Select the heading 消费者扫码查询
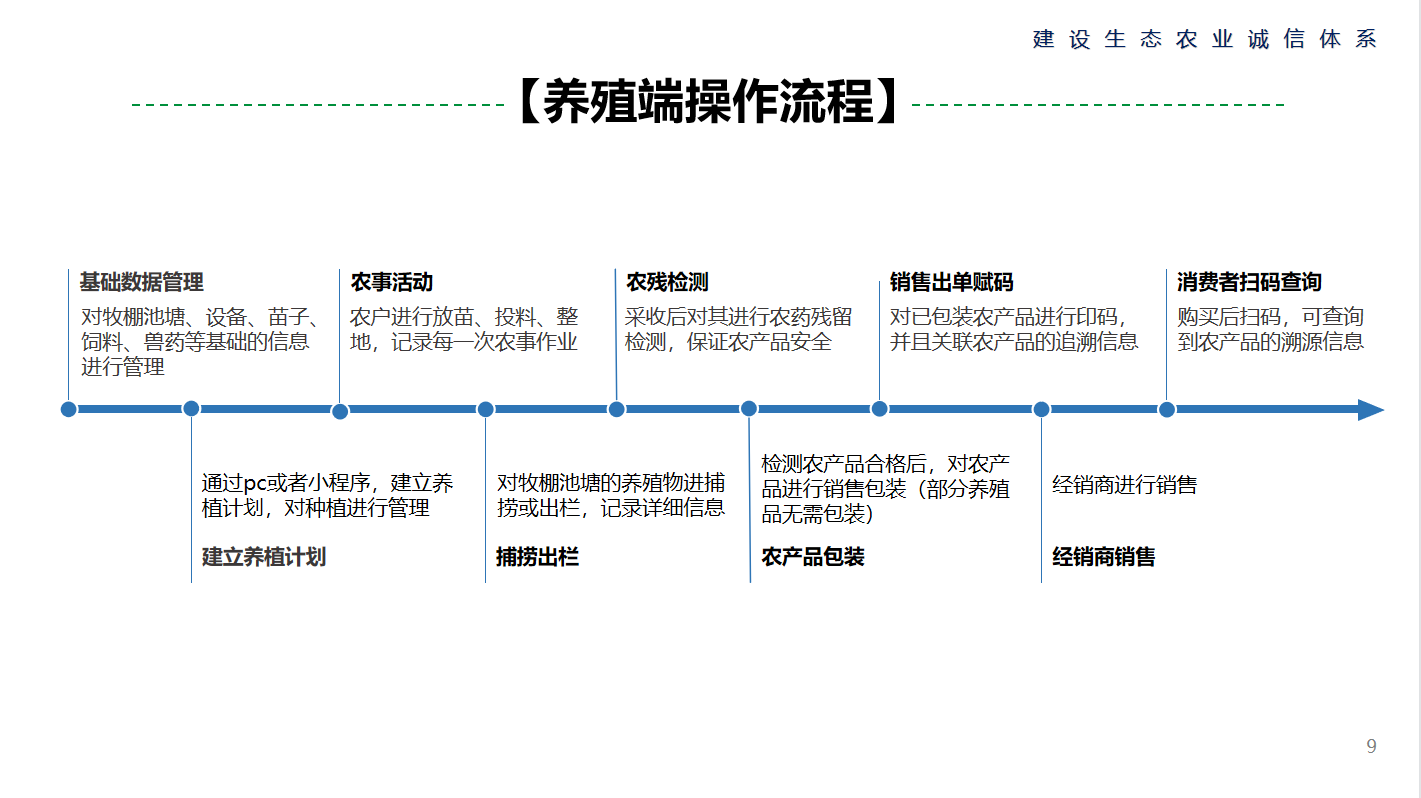The image size is (1421, 798). click(1249, 283)
